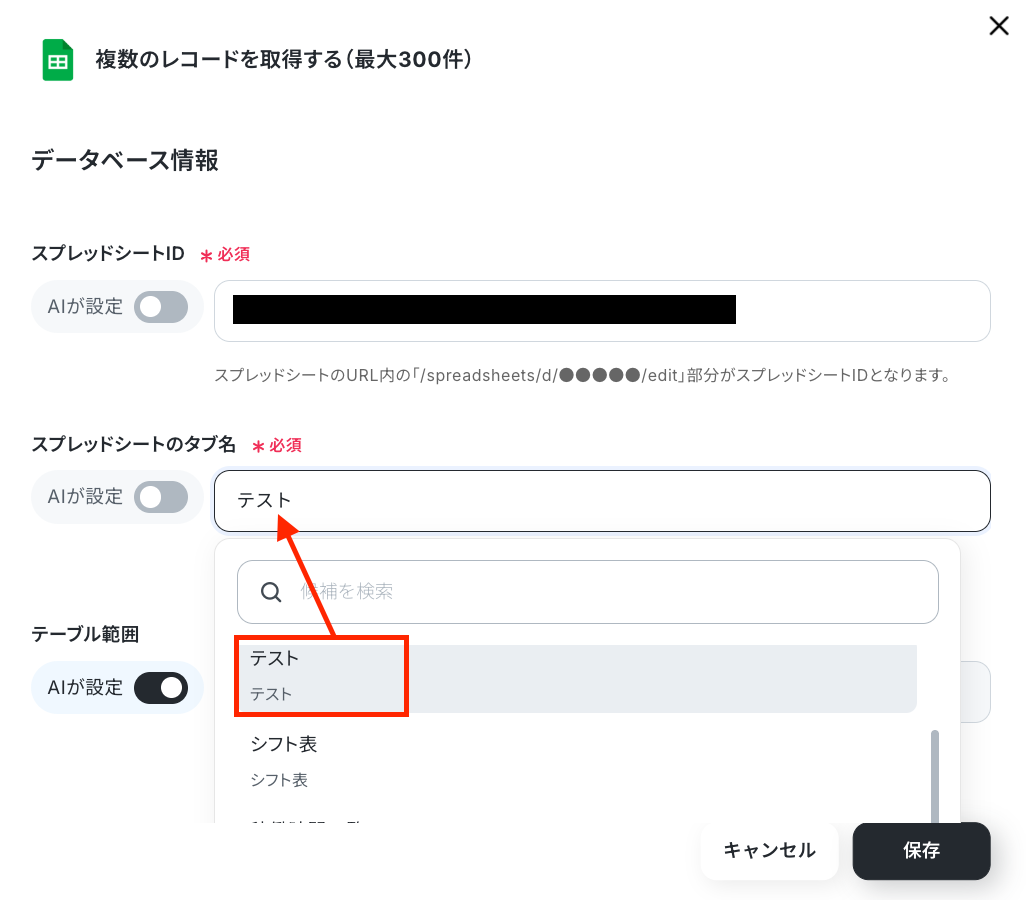Click the 必須 asterisk beside スプレッドシートのタブ名

click(x=258, y=446)
